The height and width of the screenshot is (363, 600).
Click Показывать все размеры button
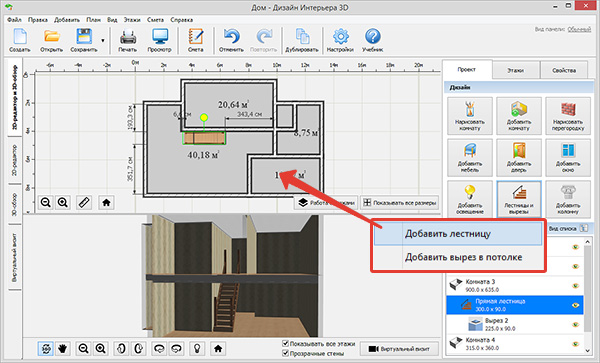pyautogui.click(x=400, y=203)
